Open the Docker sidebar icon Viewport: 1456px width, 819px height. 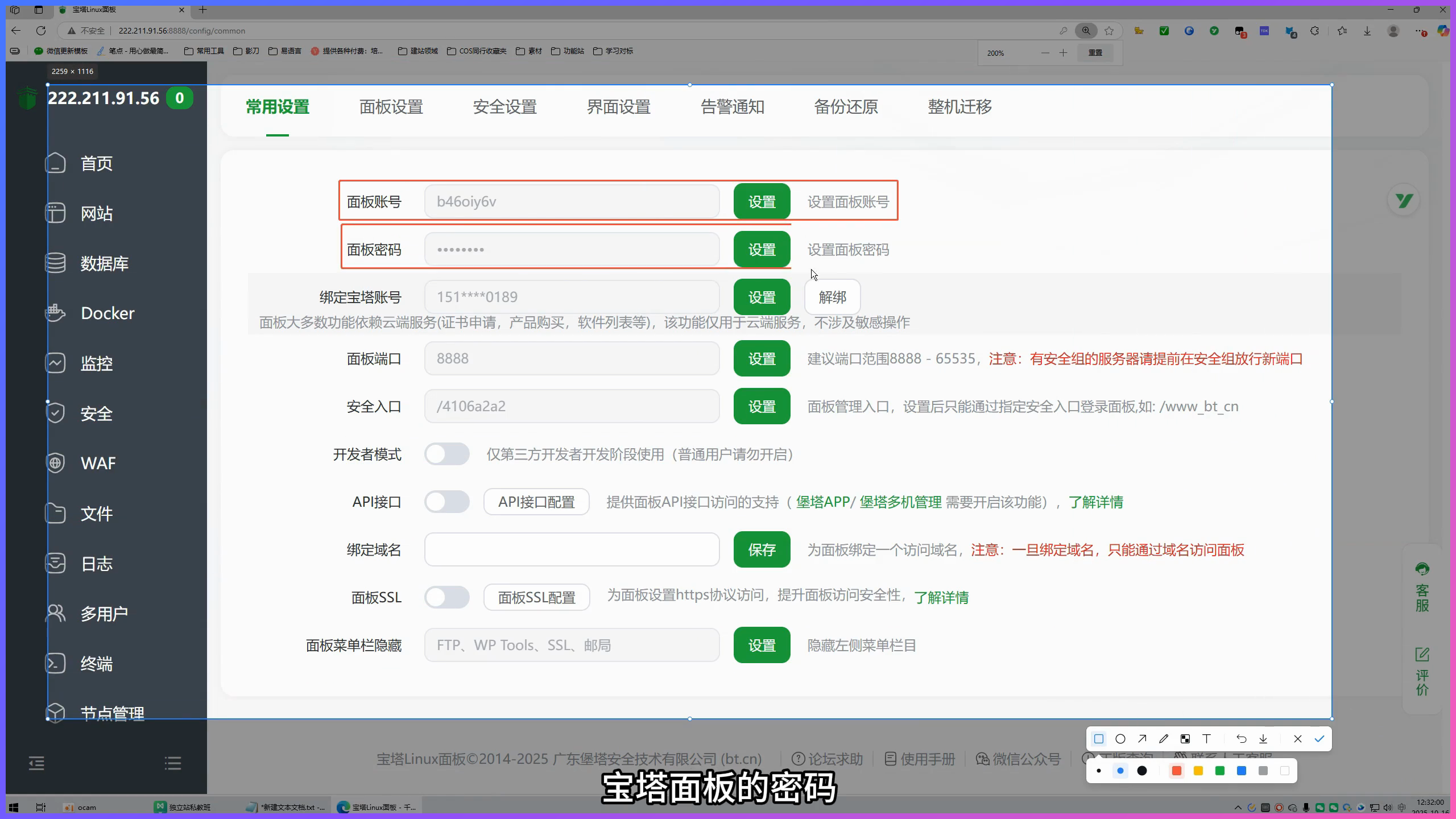55,313
